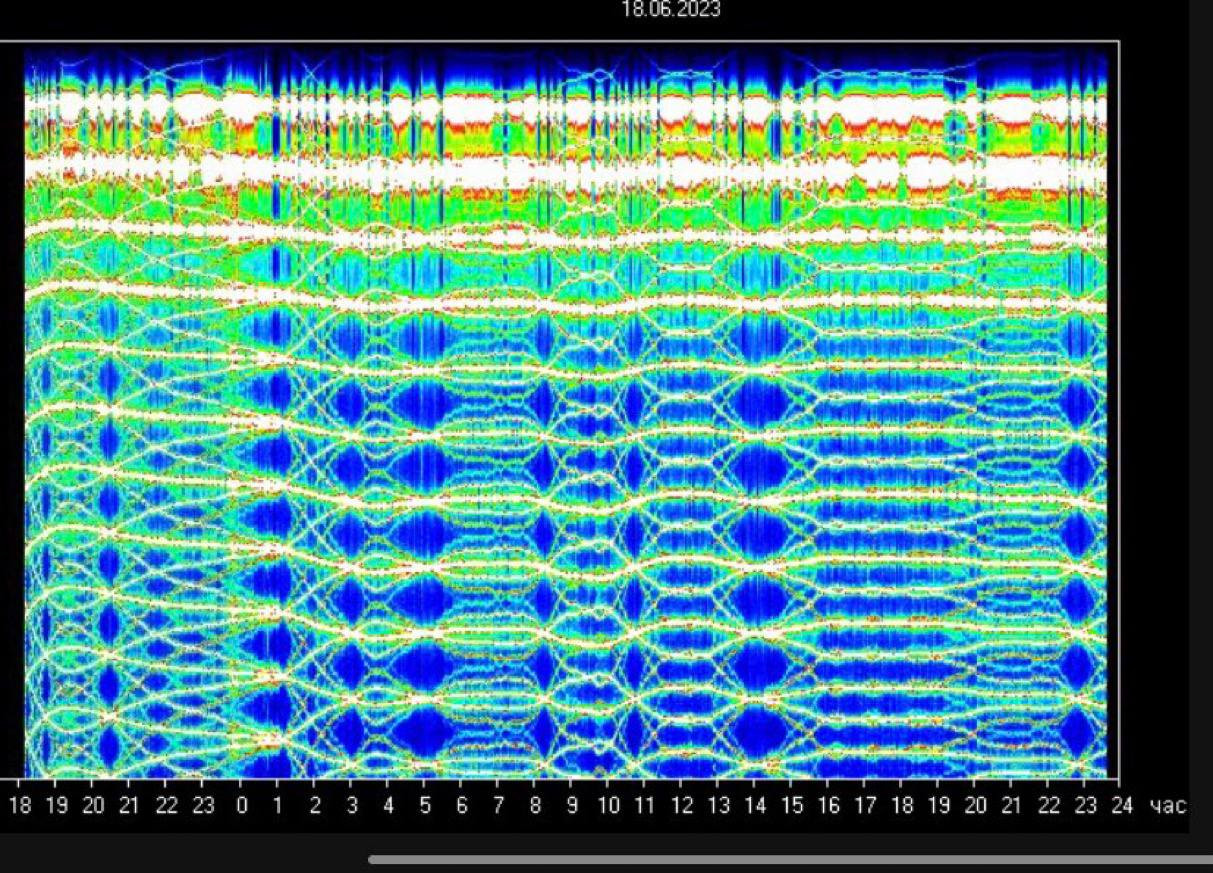This screenshot has height=873, width=1213.
Task: Click hour 11 marker on the axis
Action: pos(645,806)
